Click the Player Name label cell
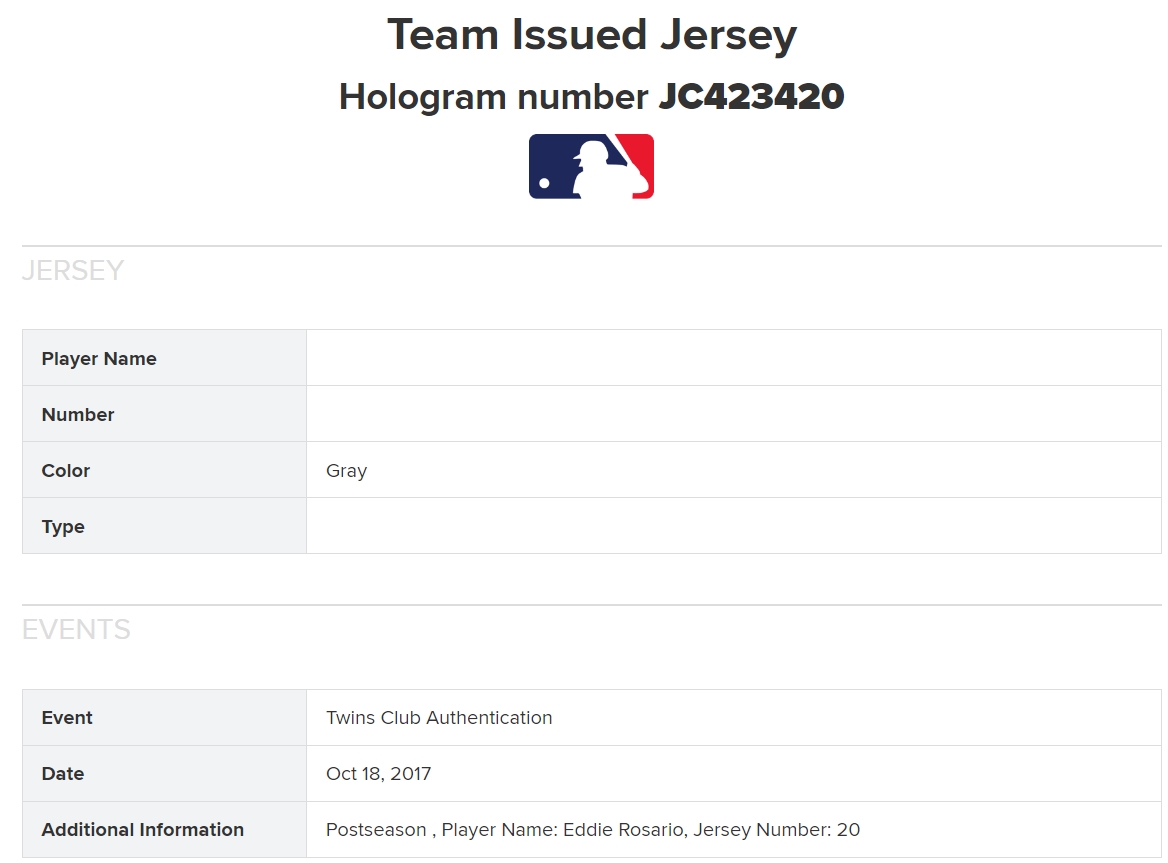The height and width of the screenshot is (863, 1168). click(165, 358)
